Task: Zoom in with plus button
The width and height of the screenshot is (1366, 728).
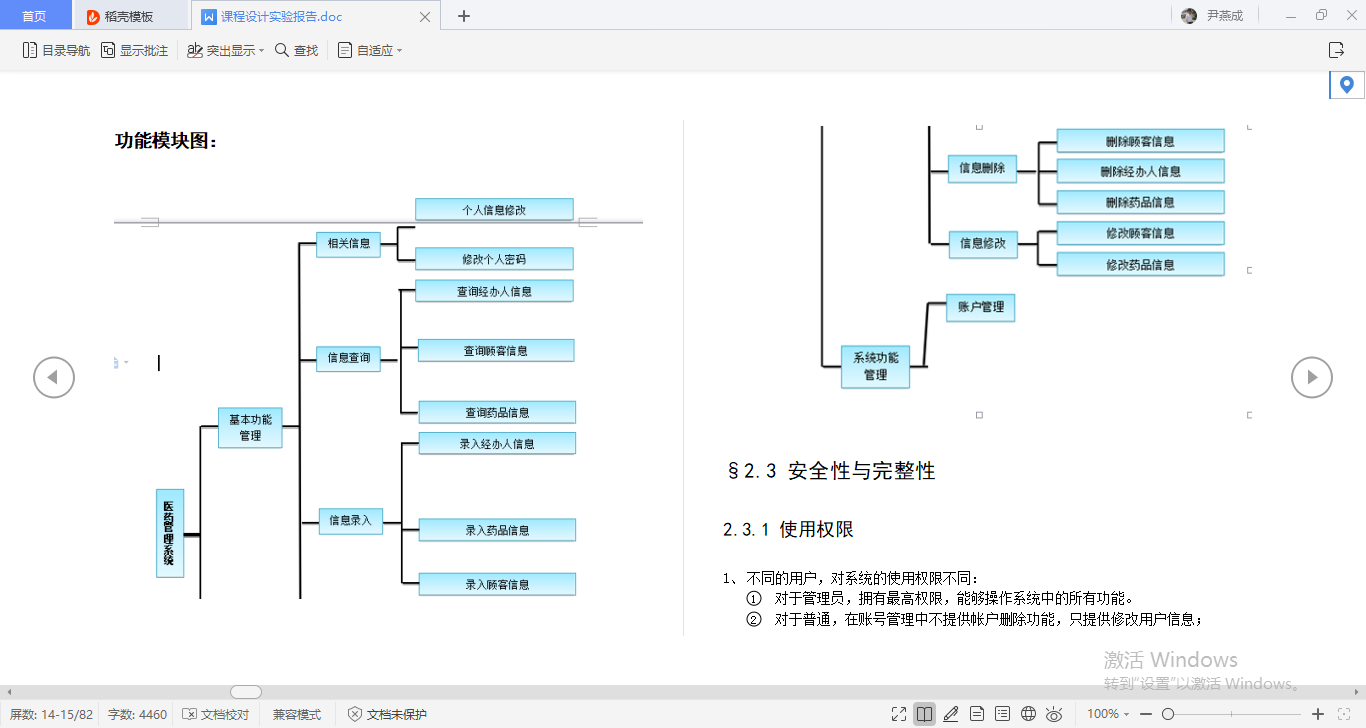Action: (x=1318, y=714)
